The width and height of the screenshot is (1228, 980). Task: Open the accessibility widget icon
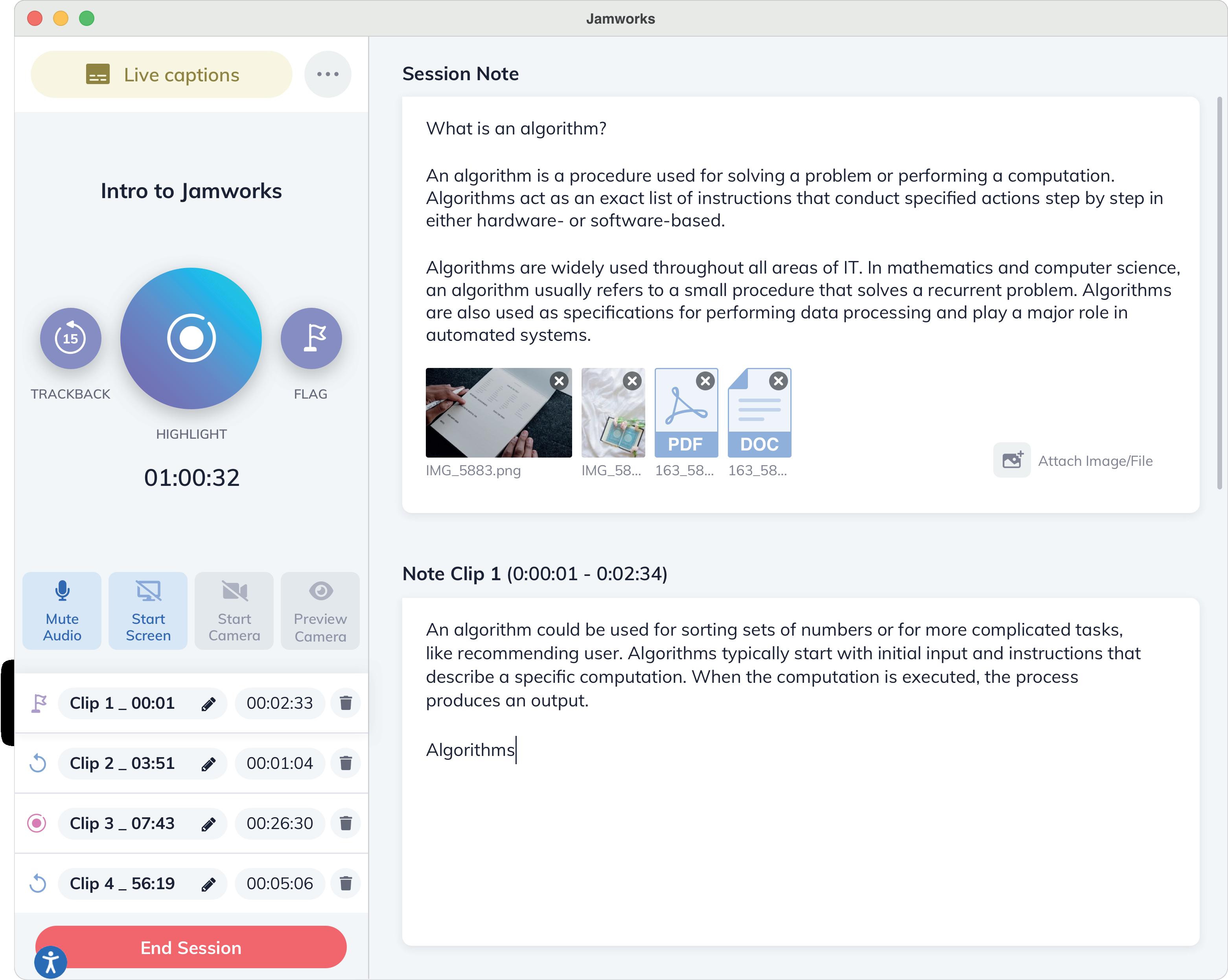click(51, 962)
